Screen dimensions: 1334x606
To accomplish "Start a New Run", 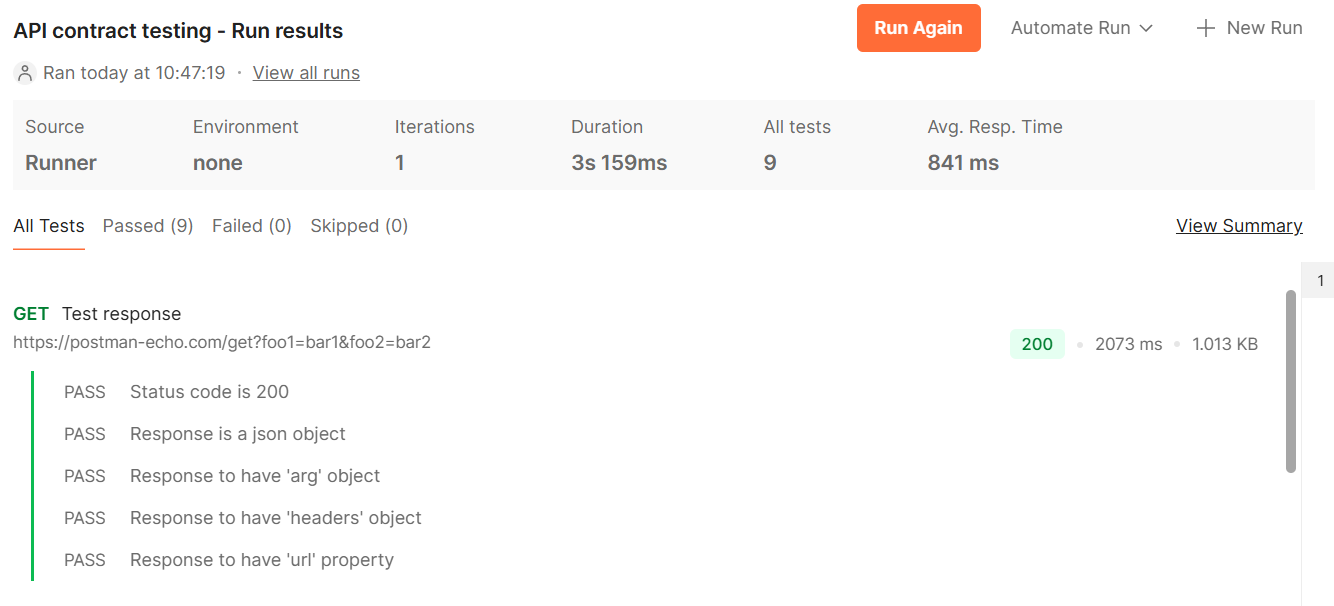I will point(1250,28).
